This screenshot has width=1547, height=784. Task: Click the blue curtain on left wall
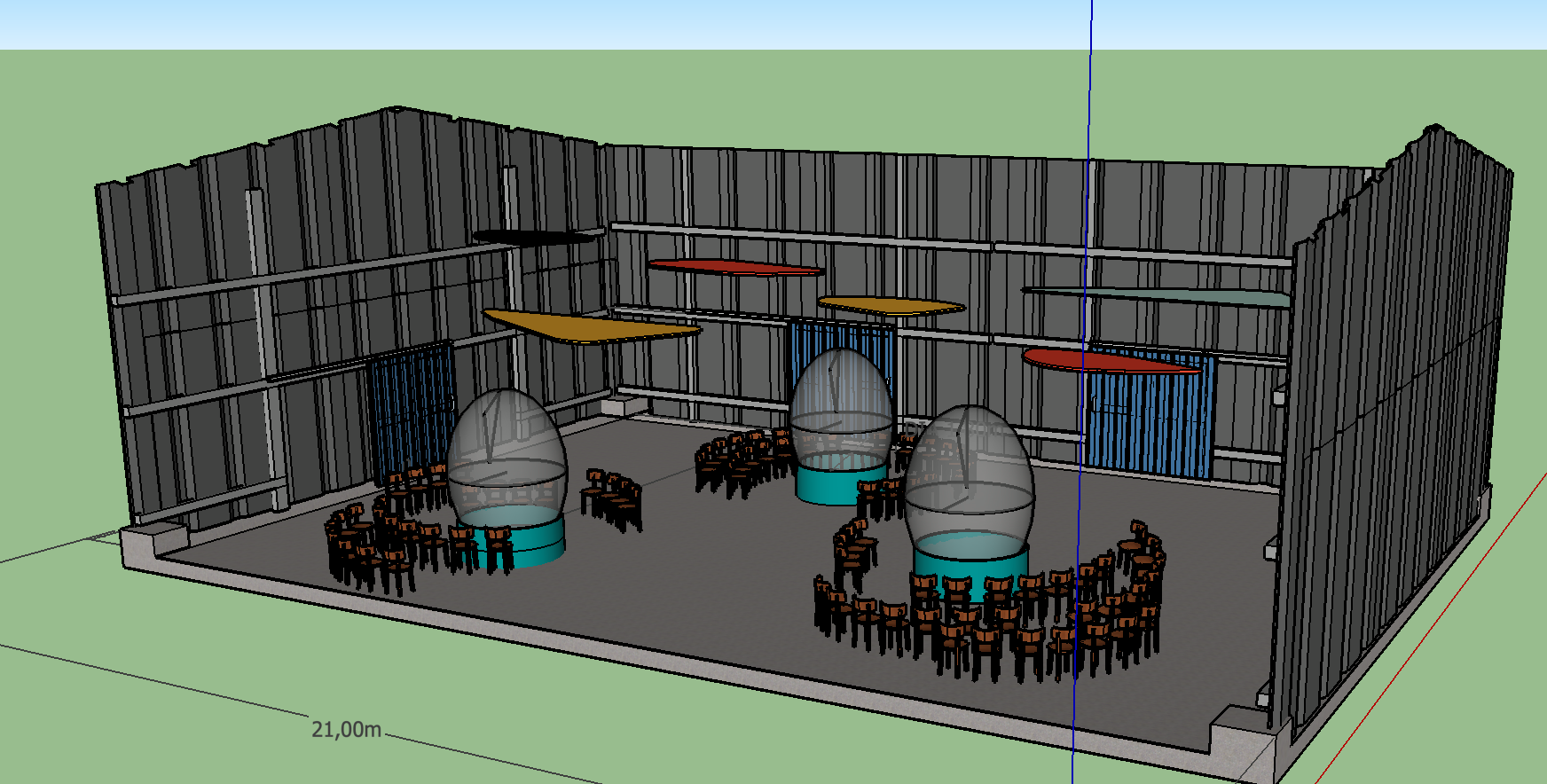tap(410, 399)
